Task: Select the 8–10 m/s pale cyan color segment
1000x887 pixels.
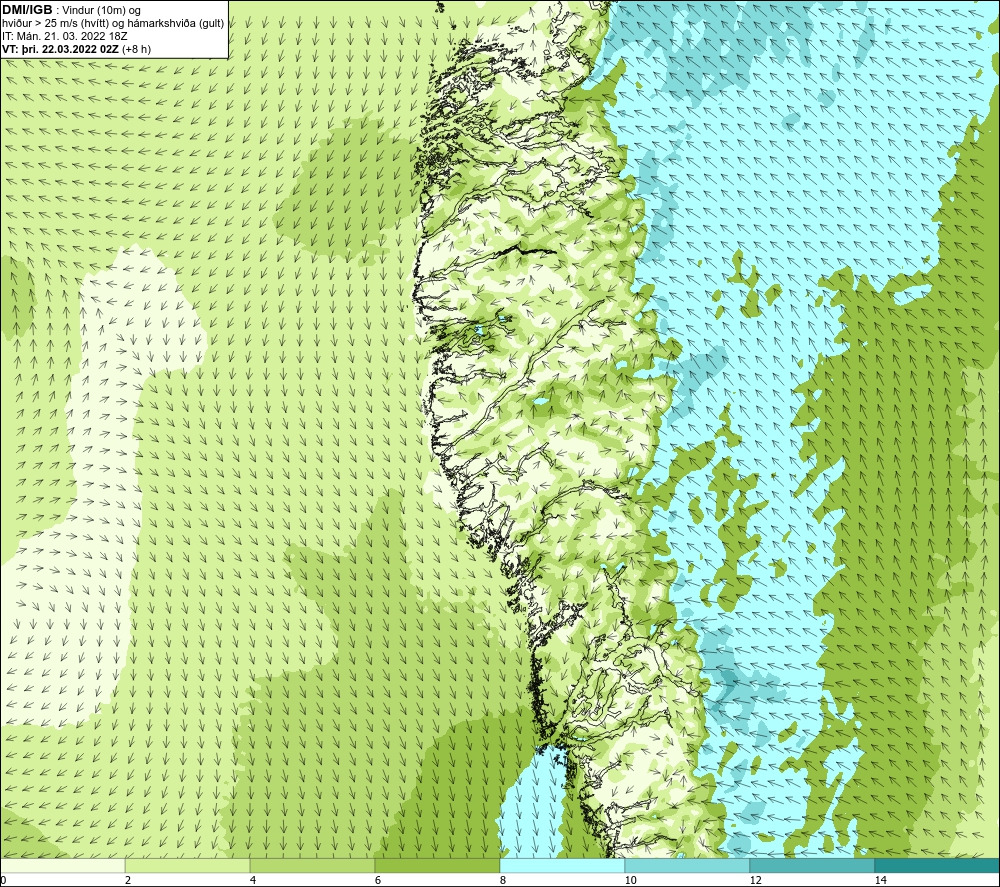Action: point(562,865)
